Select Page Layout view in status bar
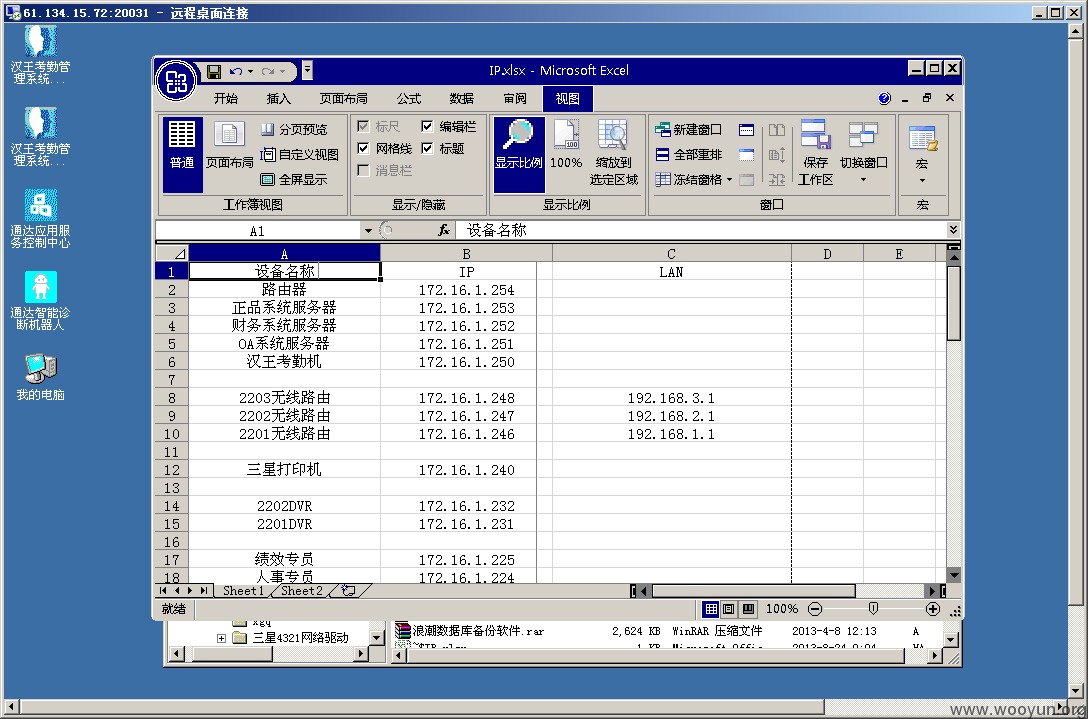This screenshot has width=1088, height=719. tap(729, 609)
